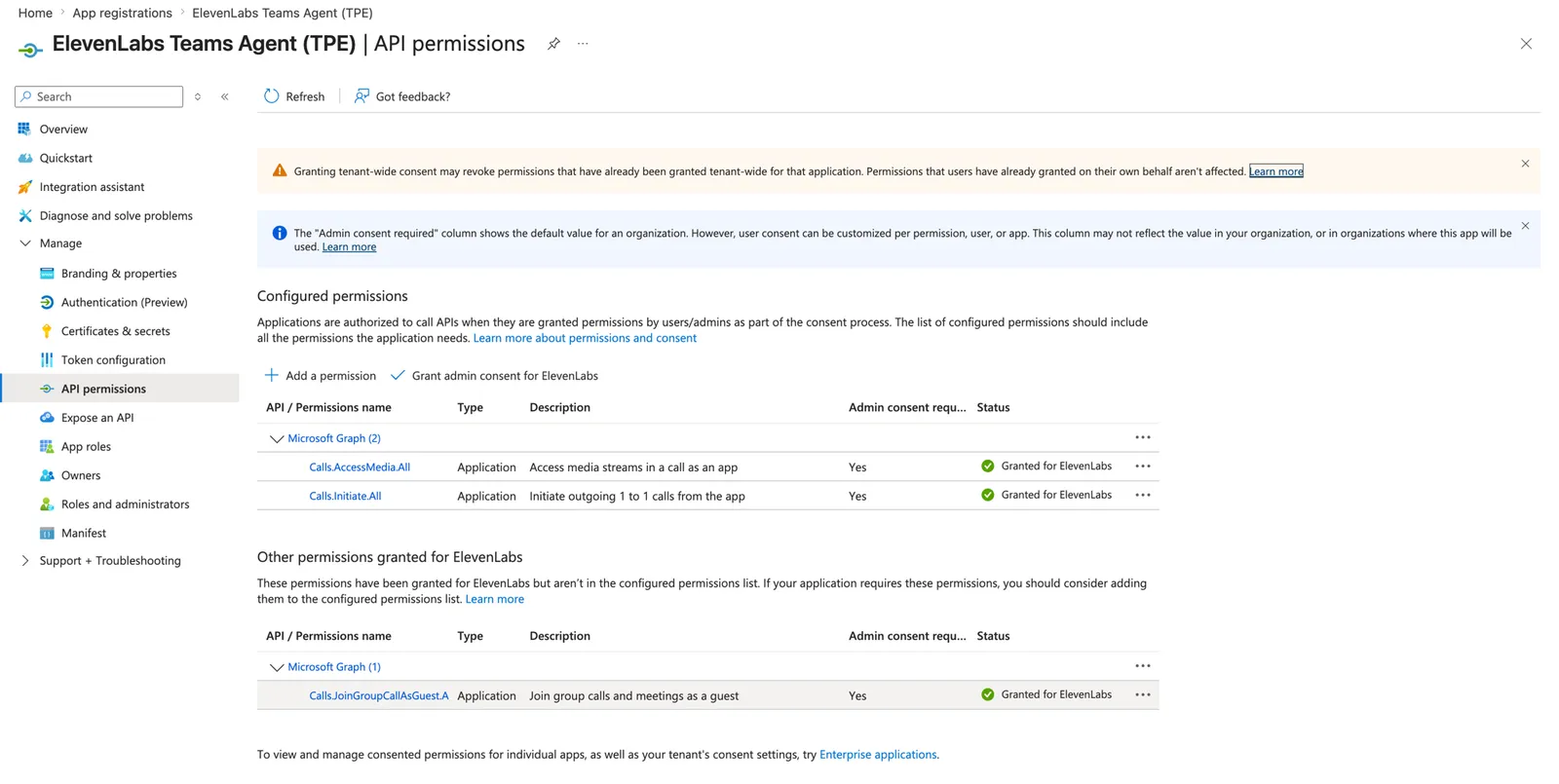Open the Enterprise applications link
The height and width of the screenshot is (784, 1559).
tap(878, 755)
